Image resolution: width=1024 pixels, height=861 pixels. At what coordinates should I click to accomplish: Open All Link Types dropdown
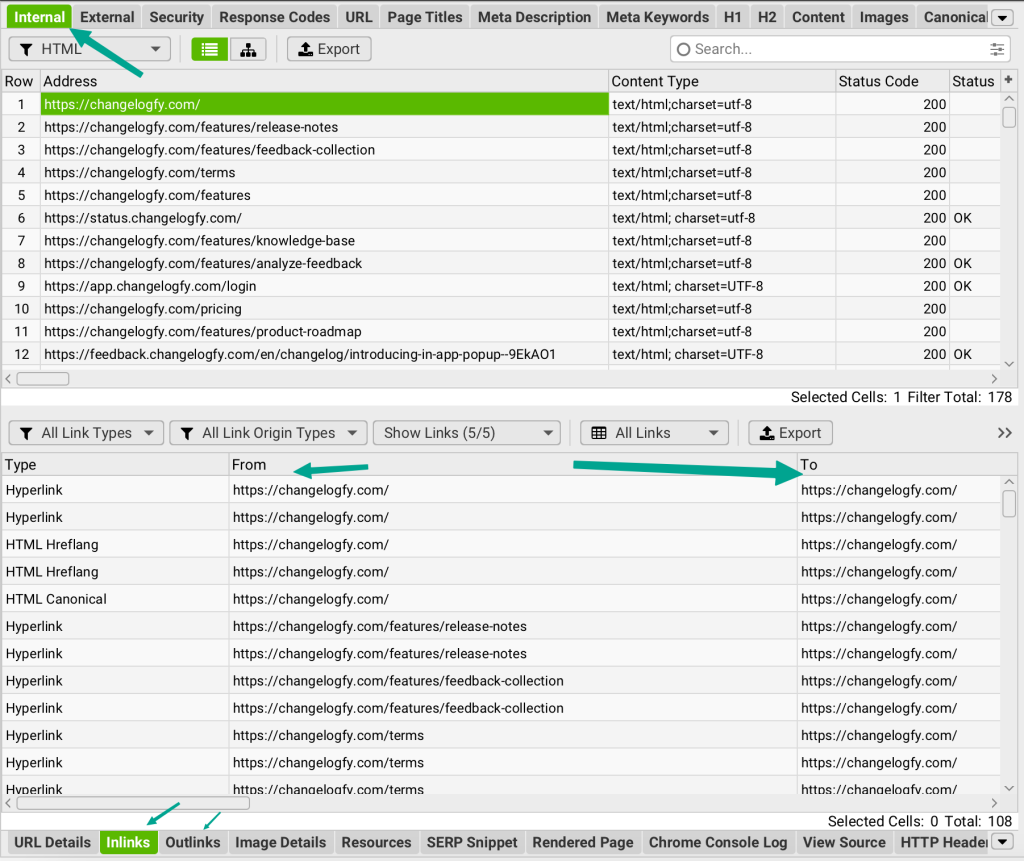86,433
